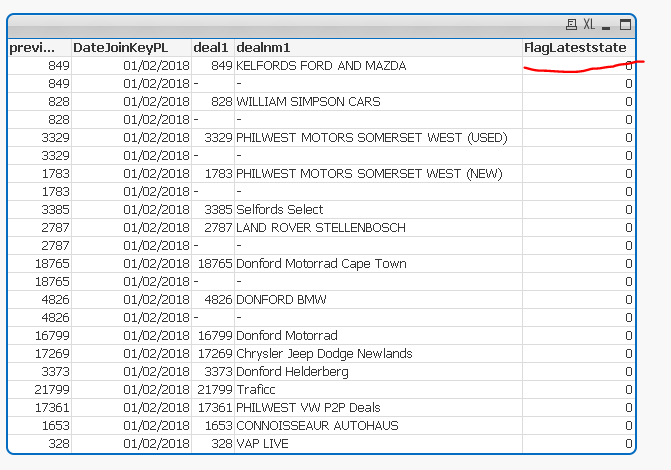Click deal1 value 17269
The width and height of the screenshot is (671, 470).
215,353
